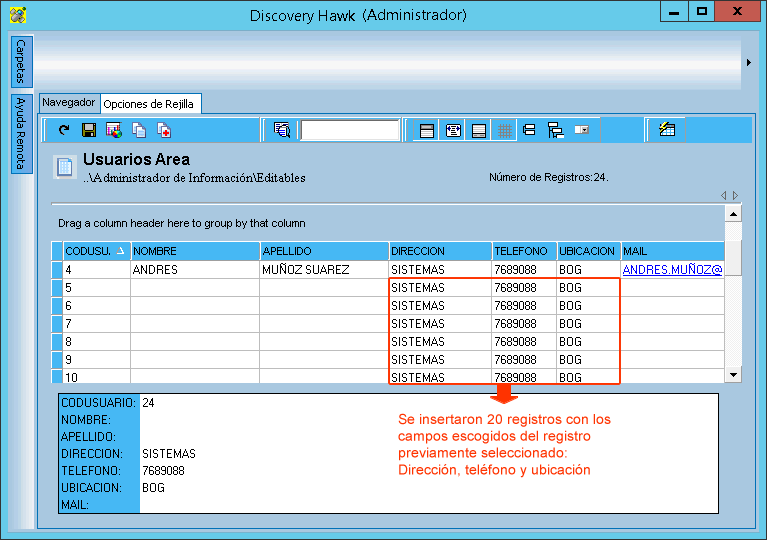
Task: Click the copy record icon
Action: tap(139, 130)
